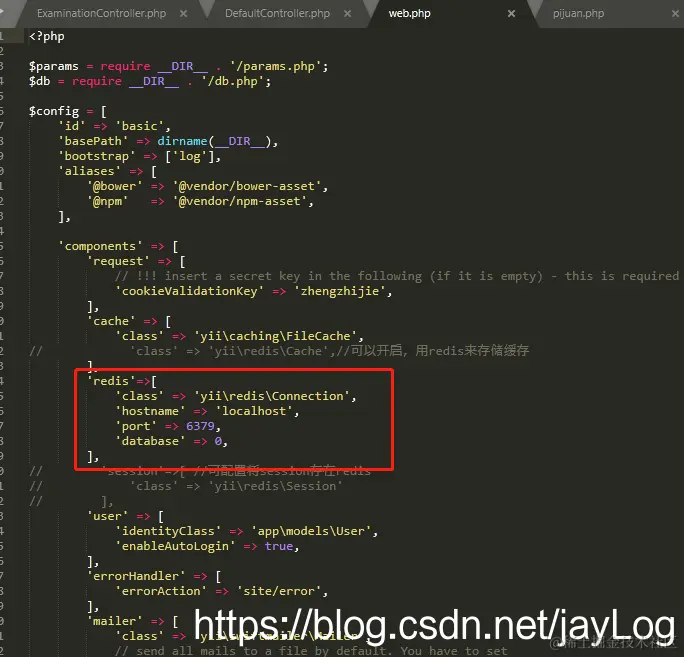The image size is (684, 657).
Task: Switch to ExaminationController.php tab
Action: [x=101, y=14]
